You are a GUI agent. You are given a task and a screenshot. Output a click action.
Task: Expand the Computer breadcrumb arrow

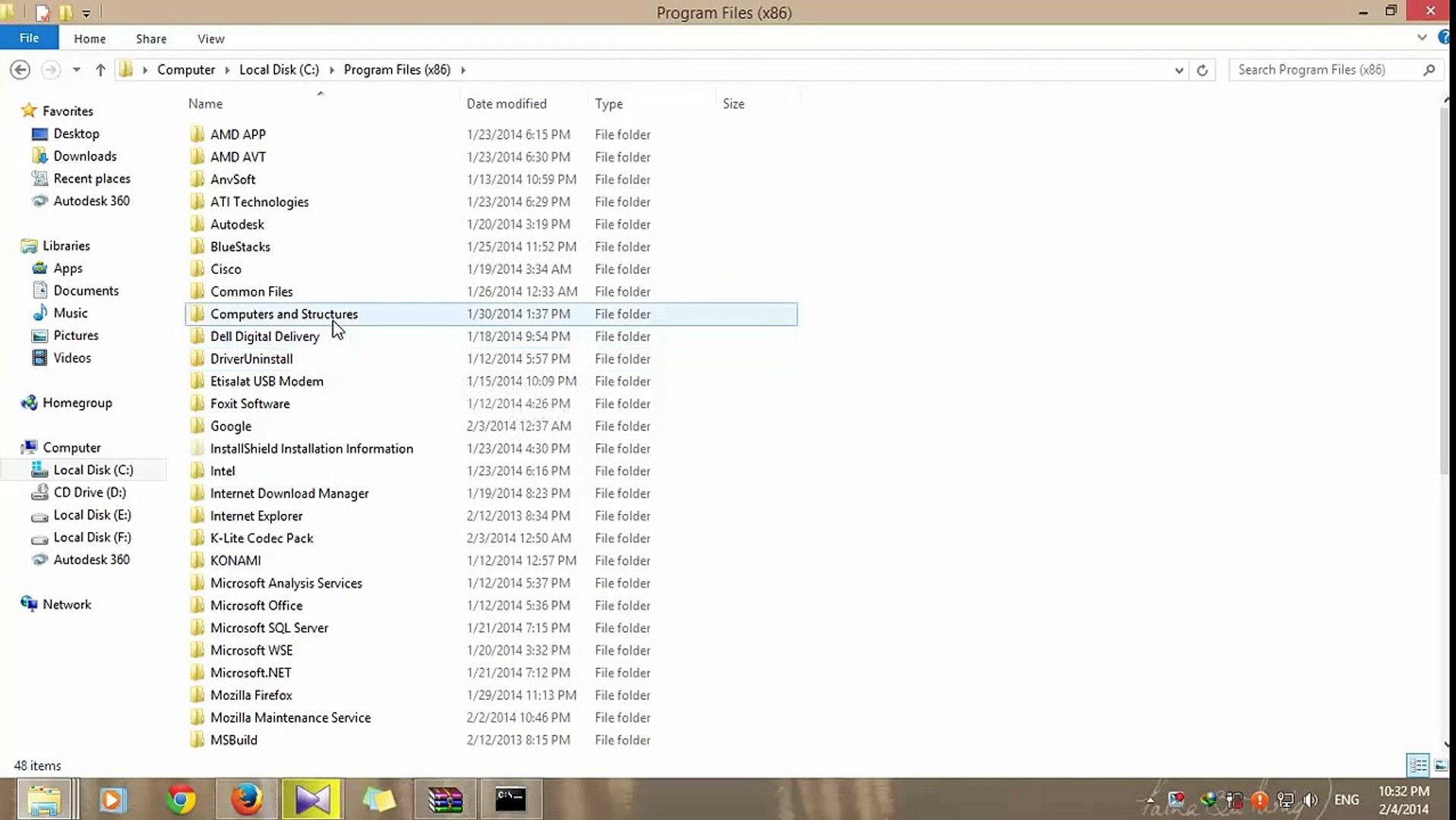click(x=226, y=70)
